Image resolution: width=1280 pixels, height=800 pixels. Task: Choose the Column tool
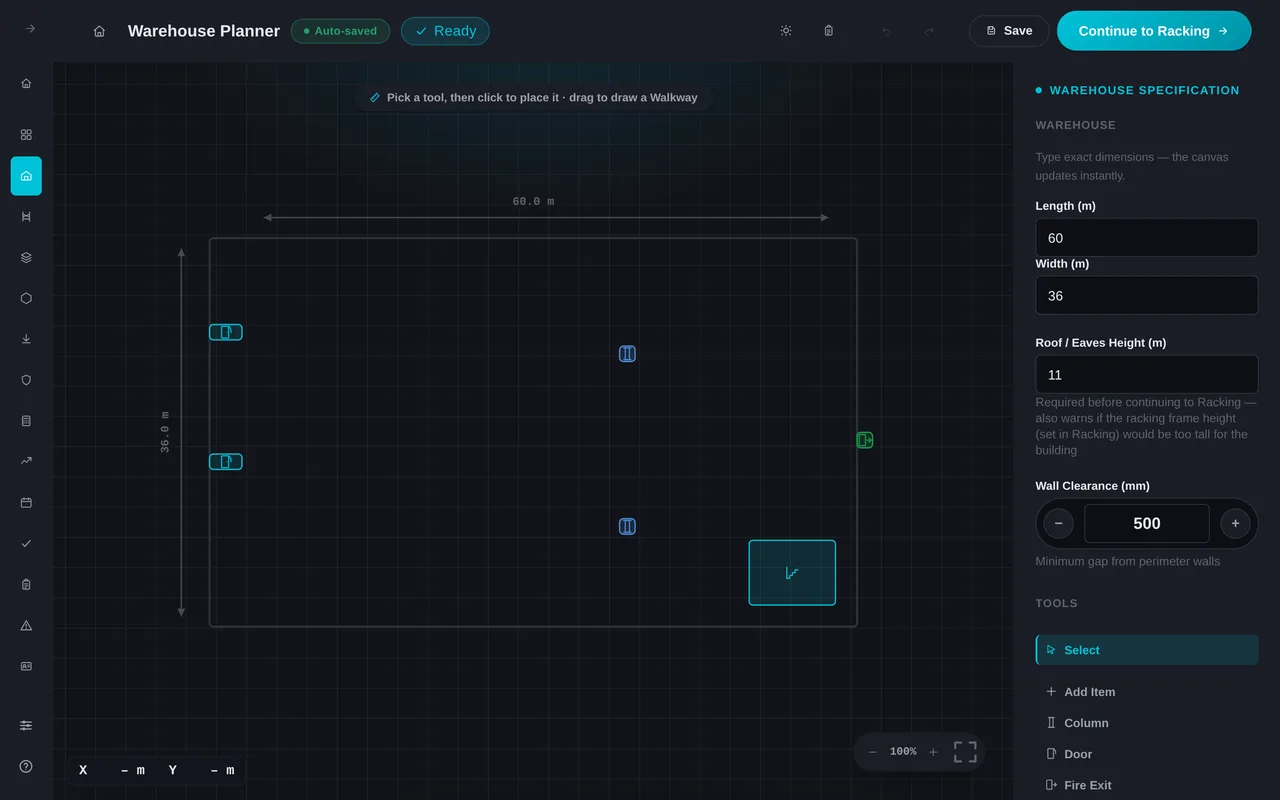[x=1147, y=723]
